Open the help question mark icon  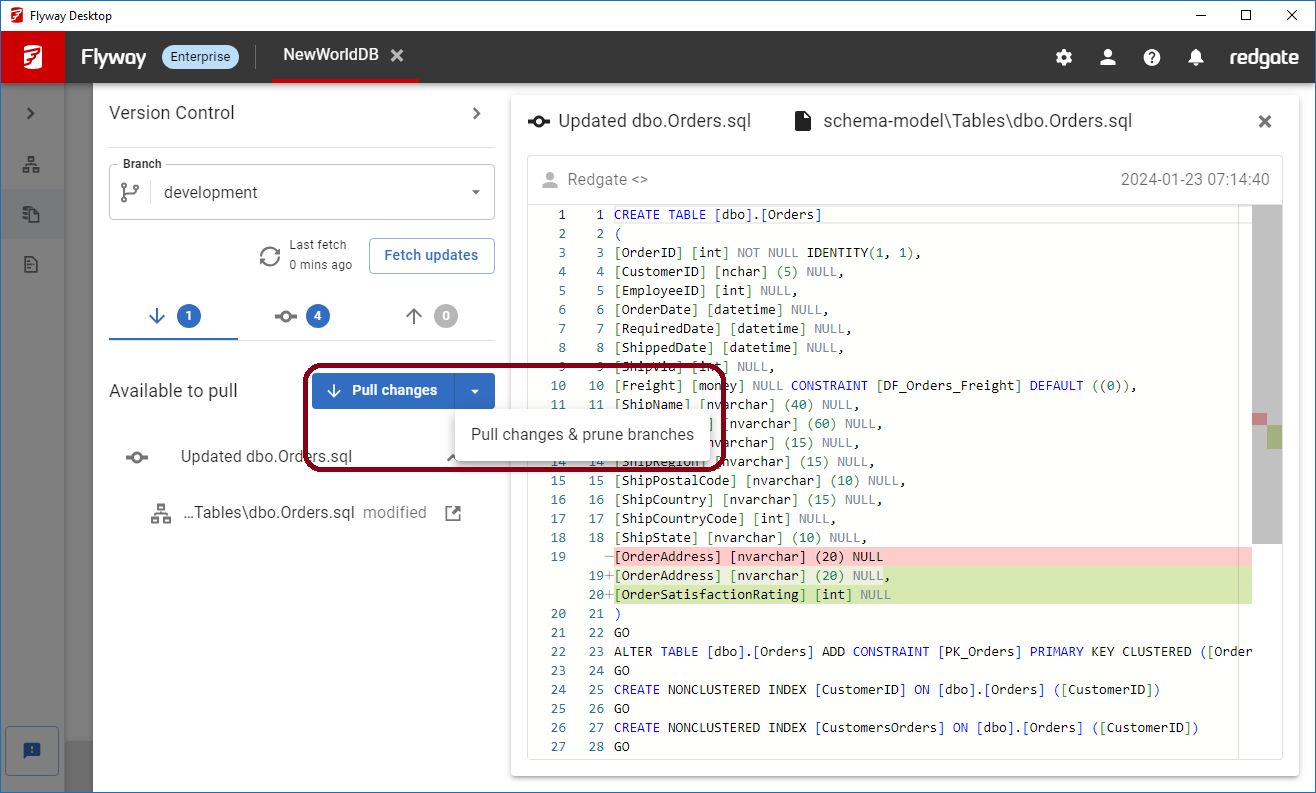(1151, 57)
